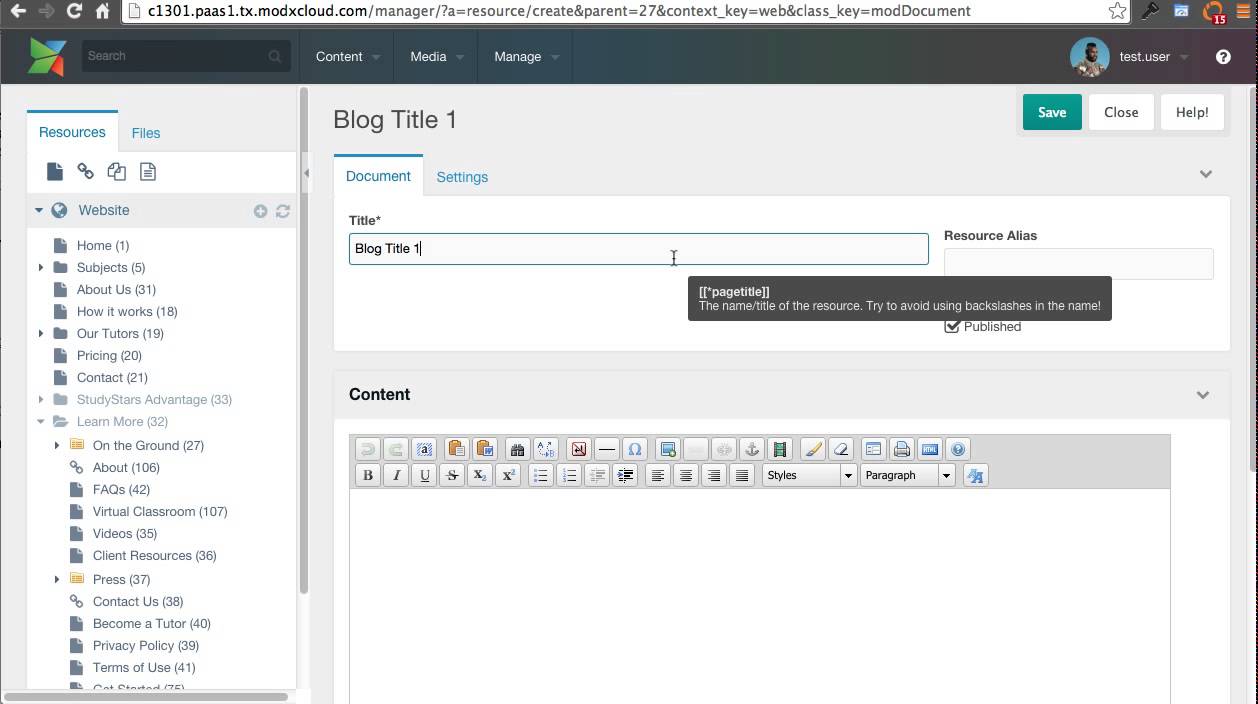Toggle italic formatting
Image resolution: width=1258 pixels, height=704 pixels.
coord(396,475)
